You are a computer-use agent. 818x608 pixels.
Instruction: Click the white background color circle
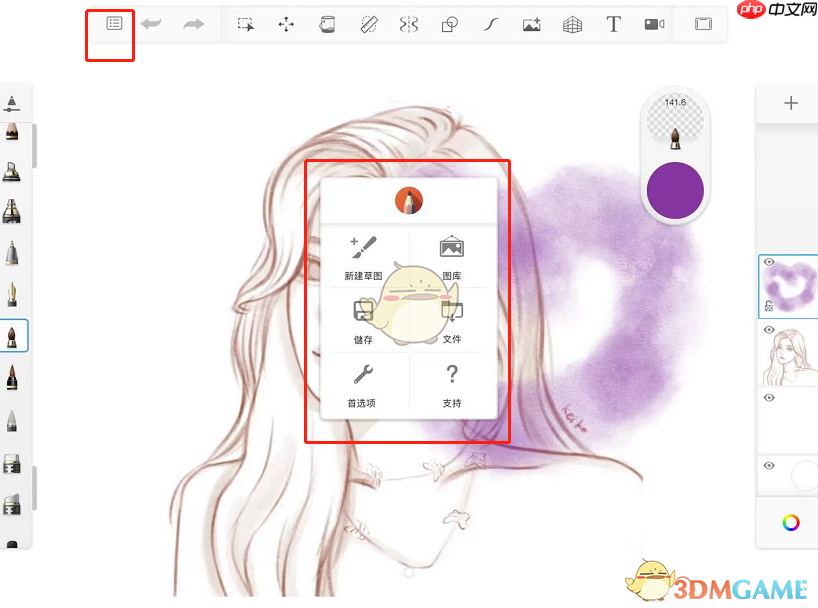coord(804,475)
